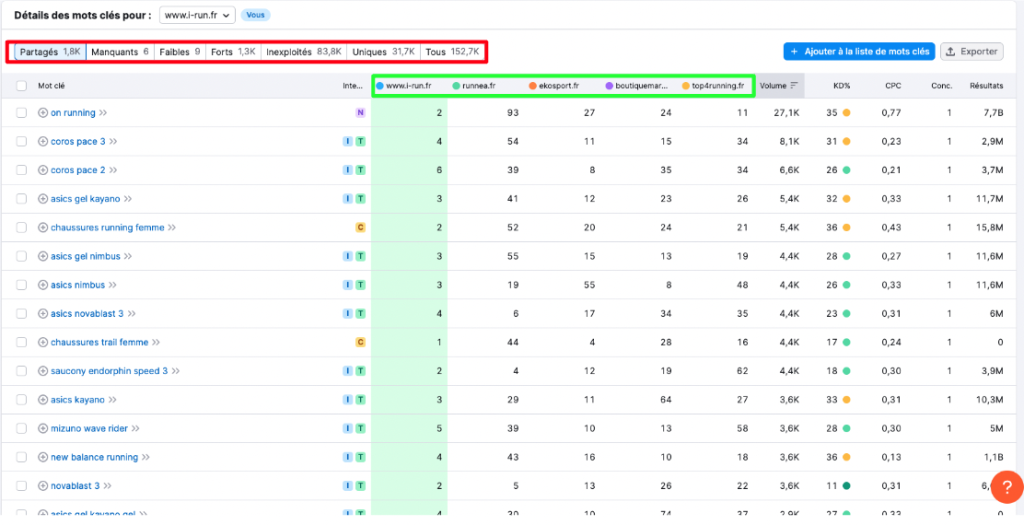1024x525 pixels.
Task: Open the novablast 3 keyword link
Action: tap(75, 486)
